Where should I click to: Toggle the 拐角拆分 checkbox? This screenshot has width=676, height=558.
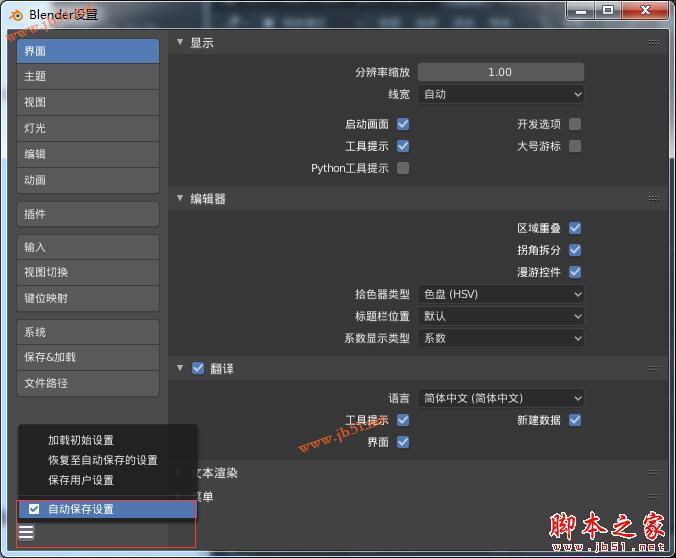[575, 250]
